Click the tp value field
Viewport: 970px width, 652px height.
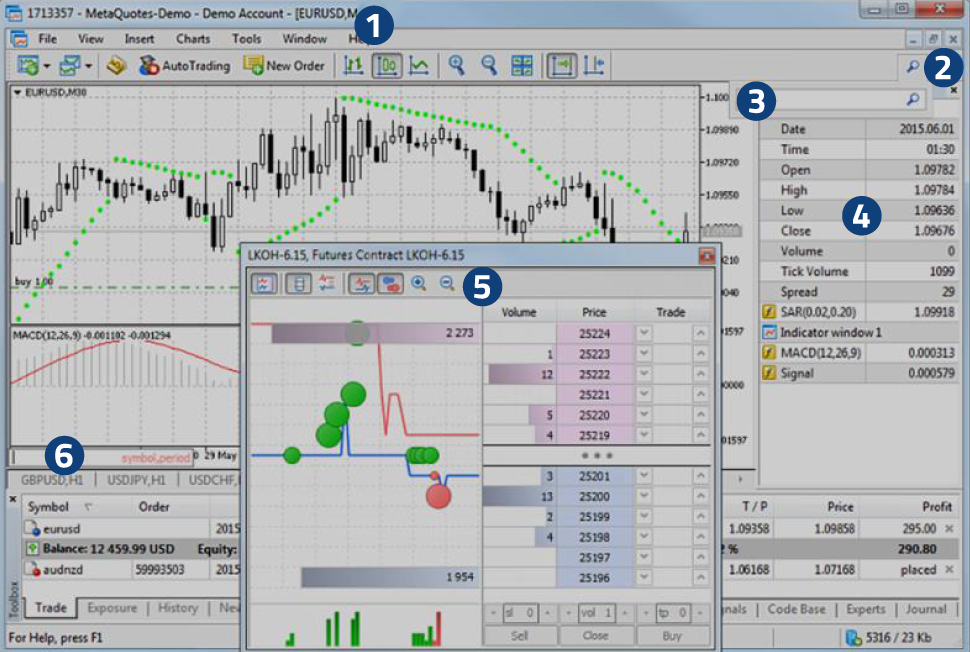coord(673,613)
